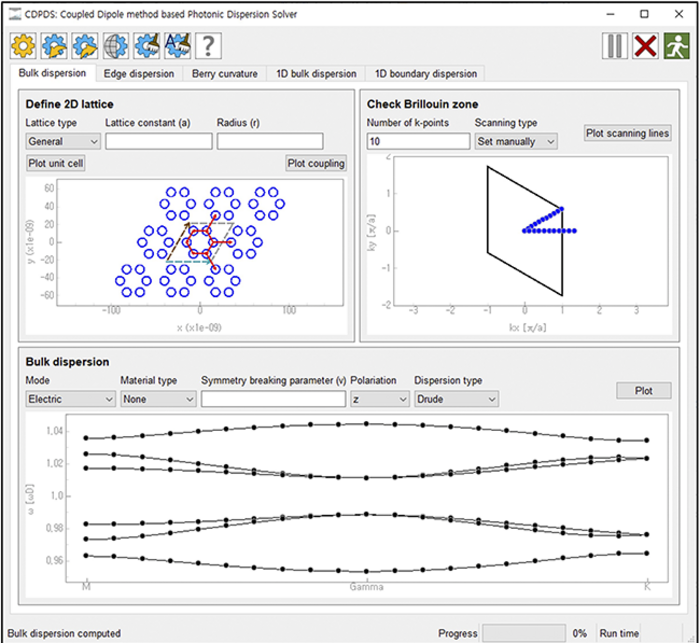Pause the computation with the pause icon

click(615, 46)
